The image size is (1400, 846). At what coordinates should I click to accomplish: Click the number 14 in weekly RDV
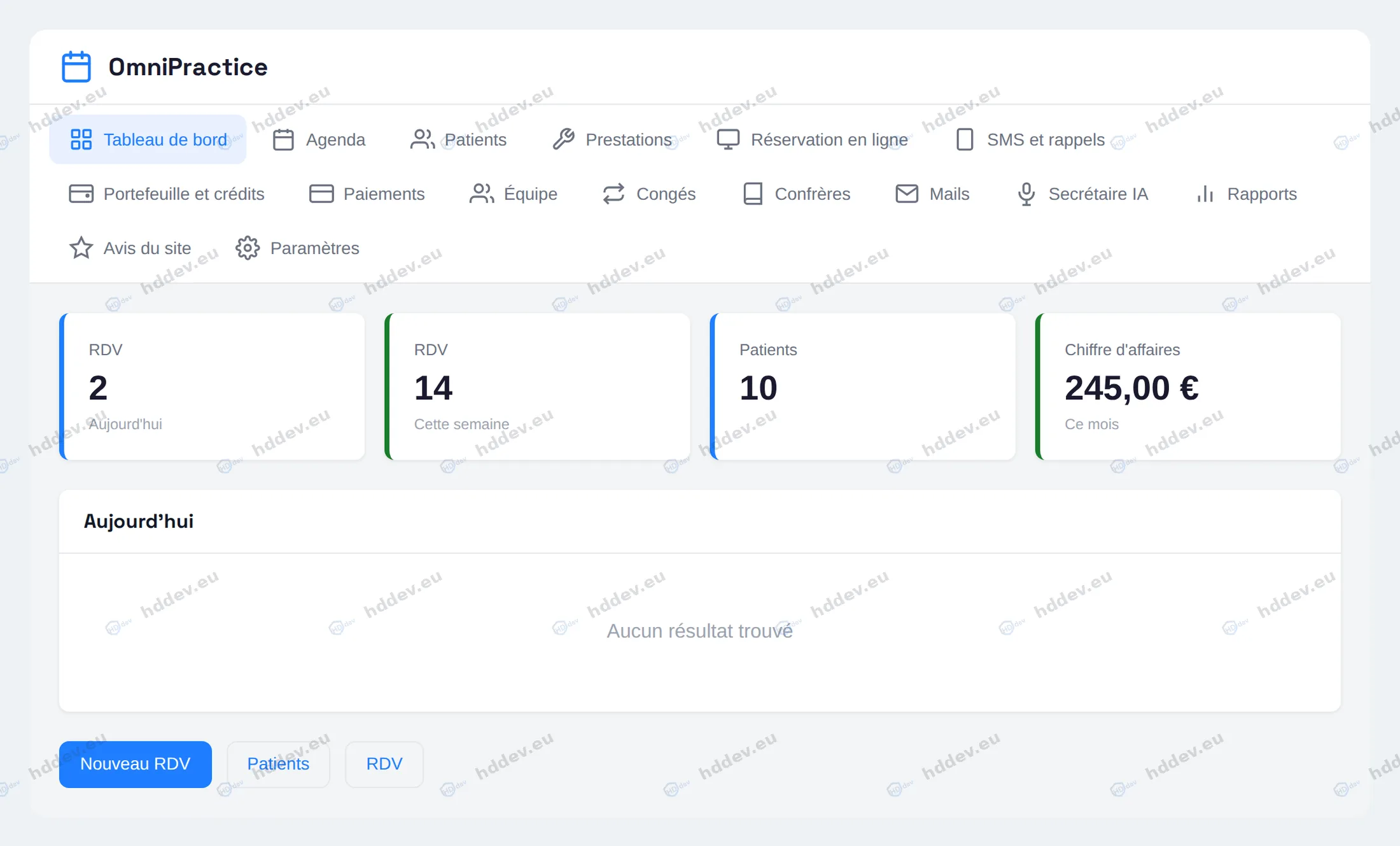point(433,388)
